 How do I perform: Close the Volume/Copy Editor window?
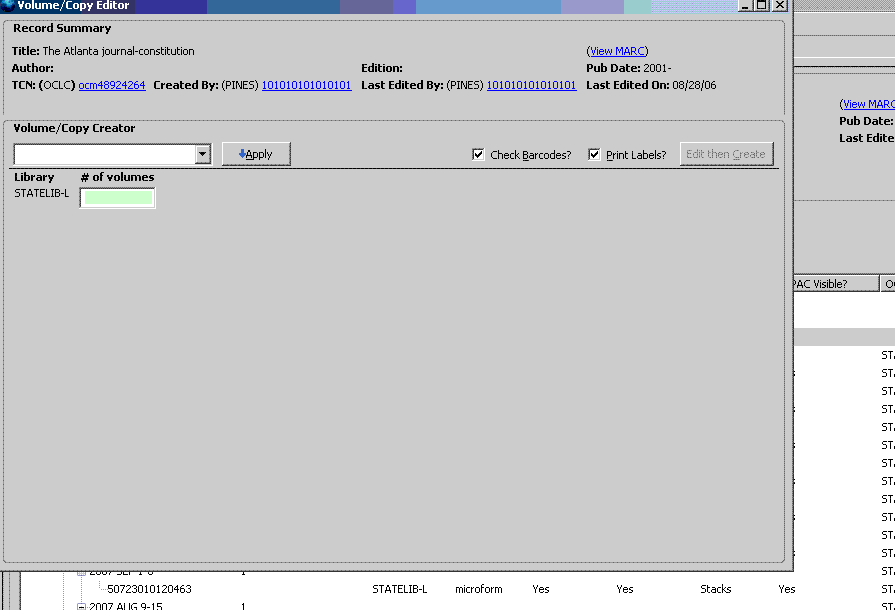[x=780, y=5]
